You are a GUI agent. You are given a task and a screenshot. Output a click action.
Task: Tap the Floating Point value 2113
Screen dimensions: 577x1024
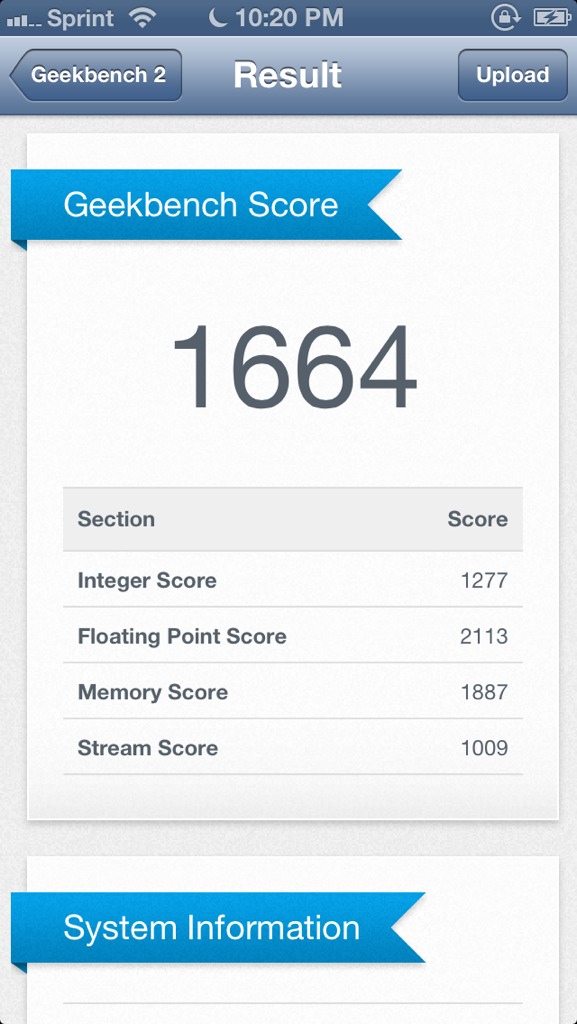(484, 637)
